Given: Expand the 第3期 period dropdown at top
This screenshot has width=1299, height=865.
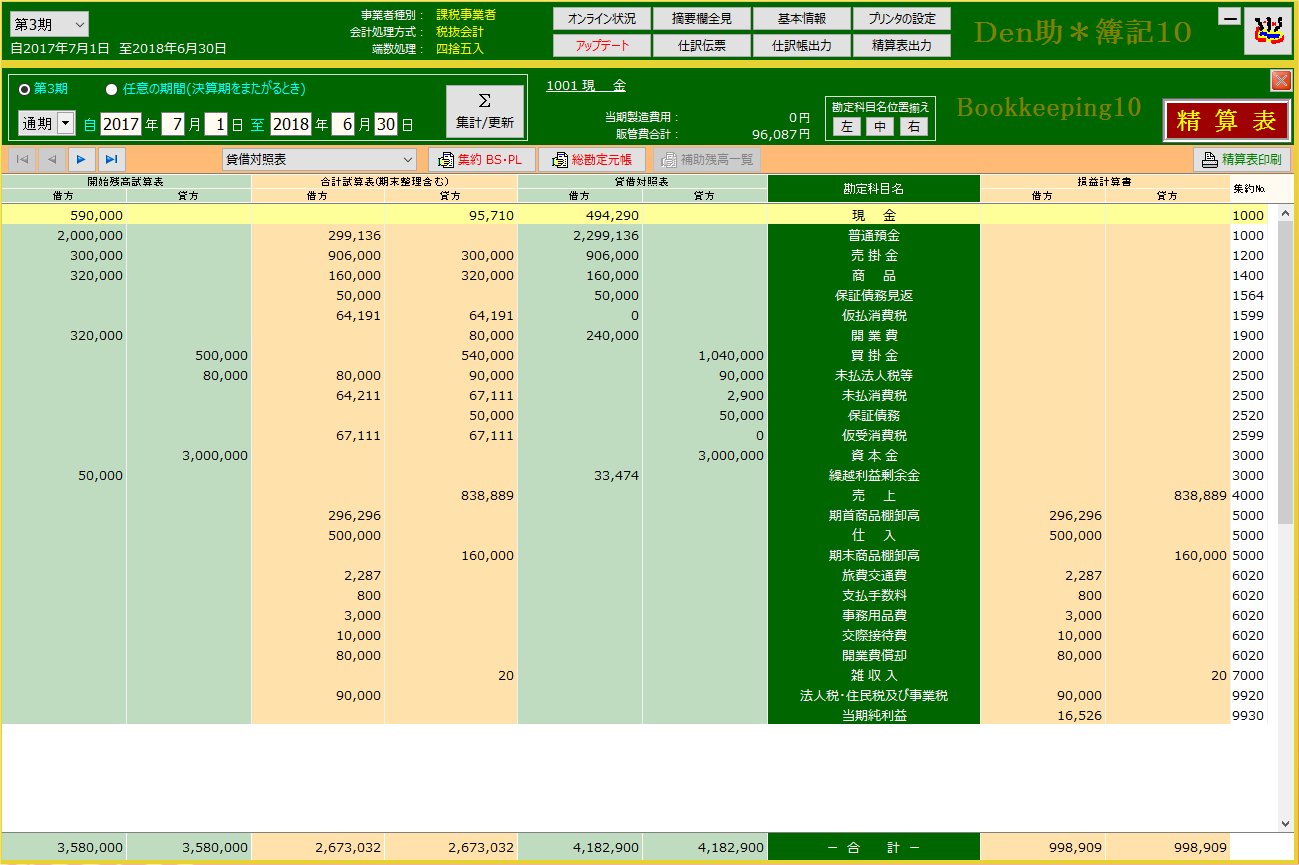Looking at the screenshot, I should point(80,25).
